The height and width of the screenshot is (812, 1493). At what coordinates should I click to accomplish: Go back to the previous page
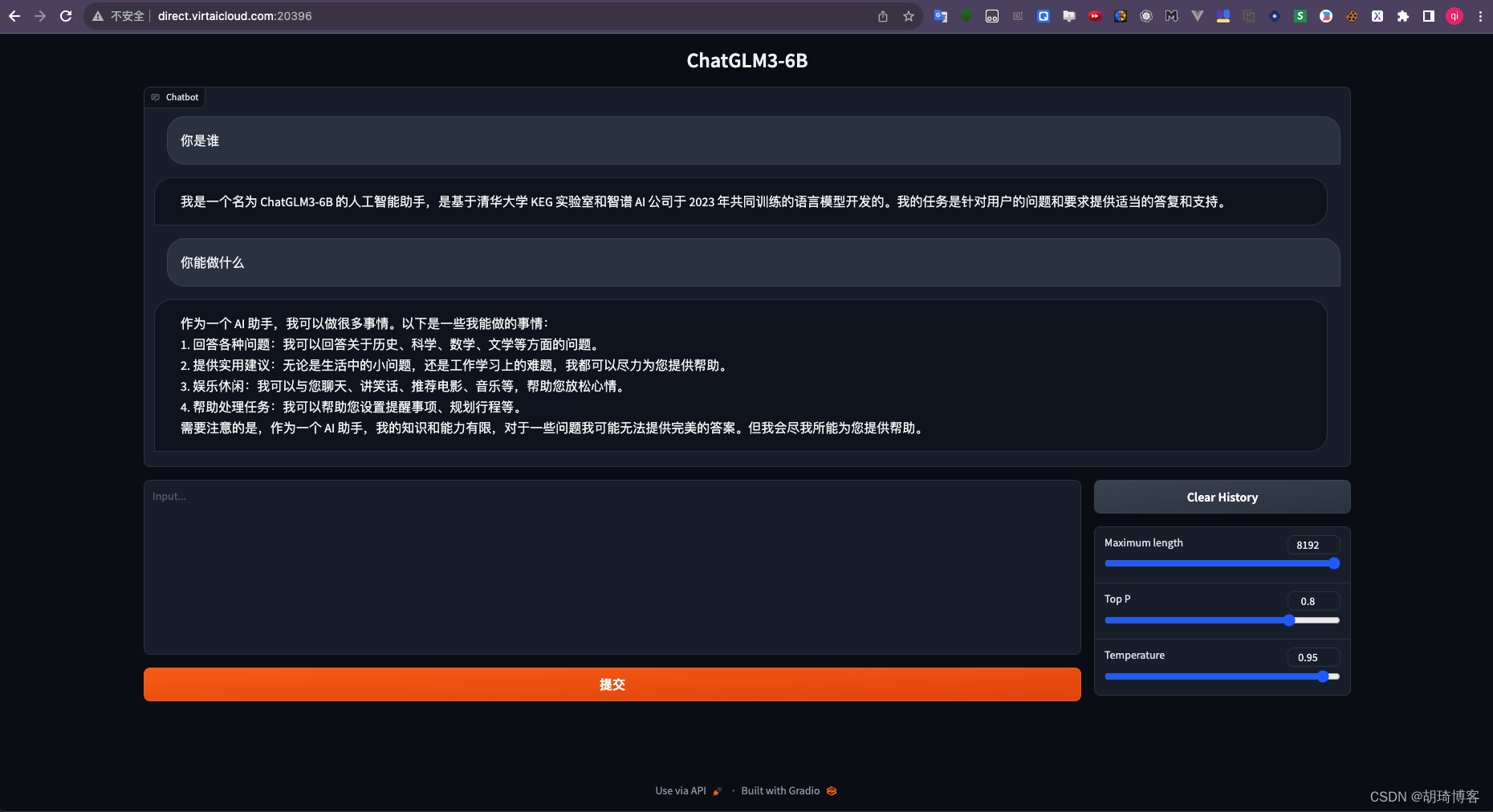point(14,16)
